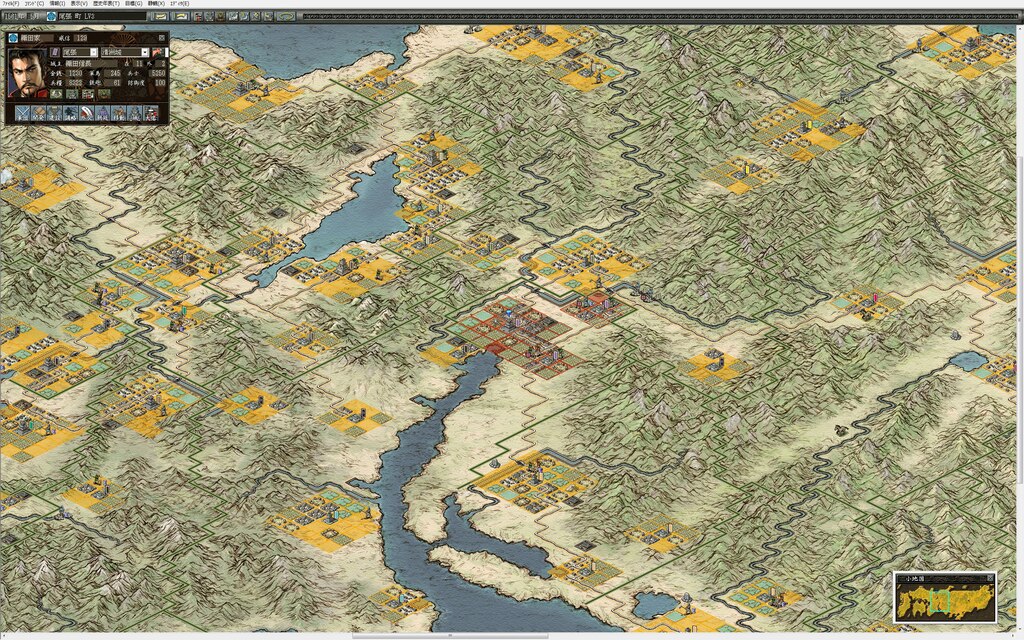1024x640 pixels.
Task: Click the 威信 value 128
Action: coord(80,38)
